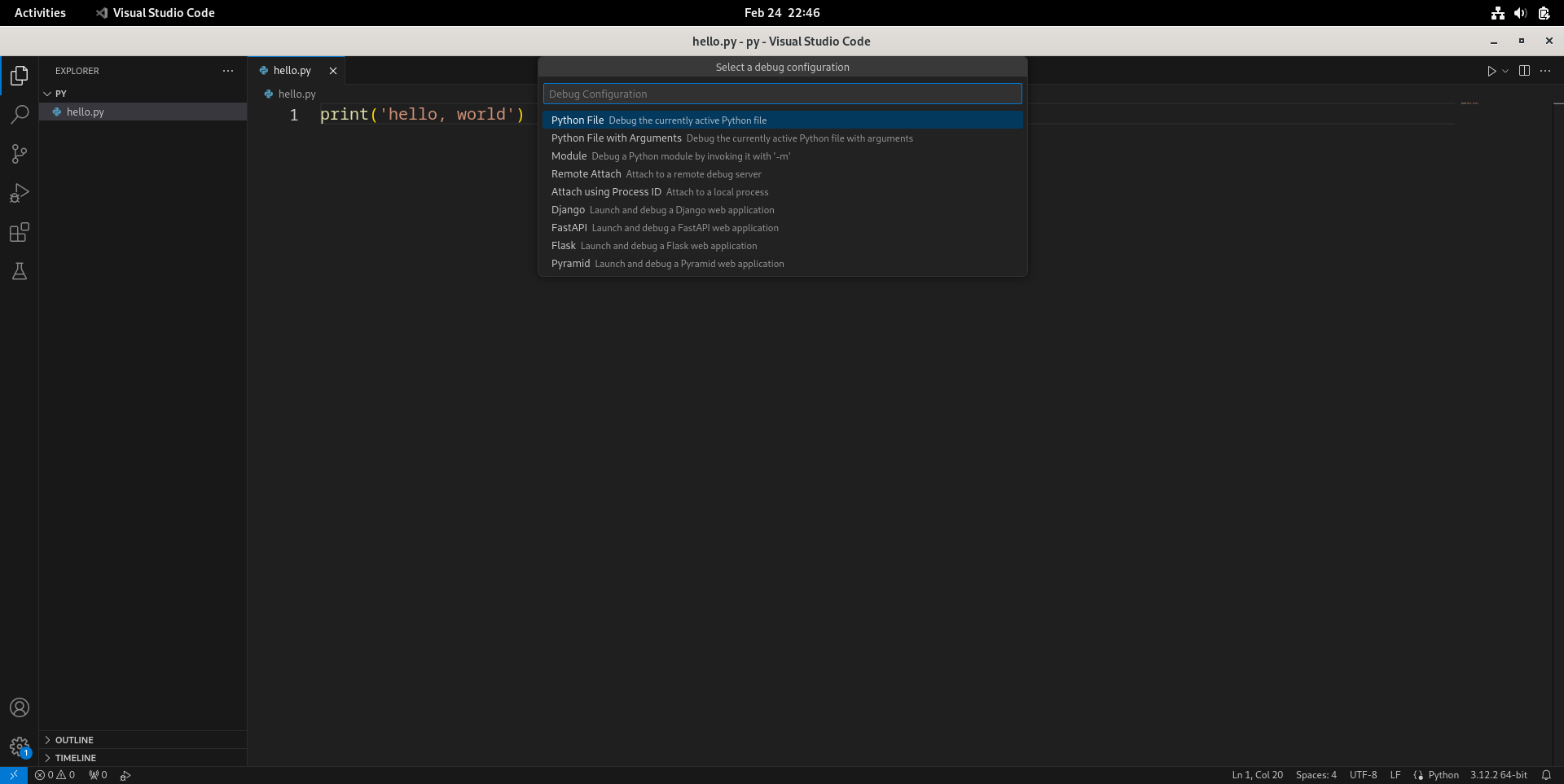Open notifications bell in status bar
1564x784 pixels.
click(1546, 775)
